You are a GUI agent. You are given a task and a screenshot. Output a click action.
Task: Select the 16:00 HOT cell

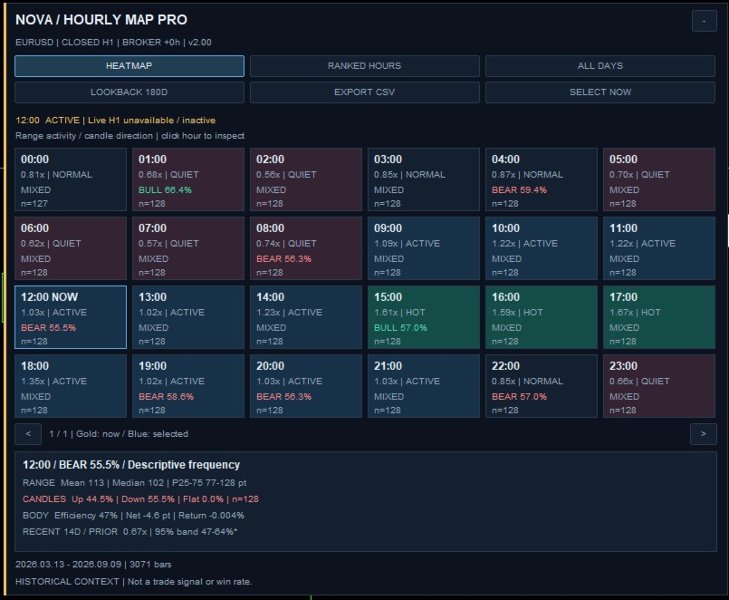[542, 317]
